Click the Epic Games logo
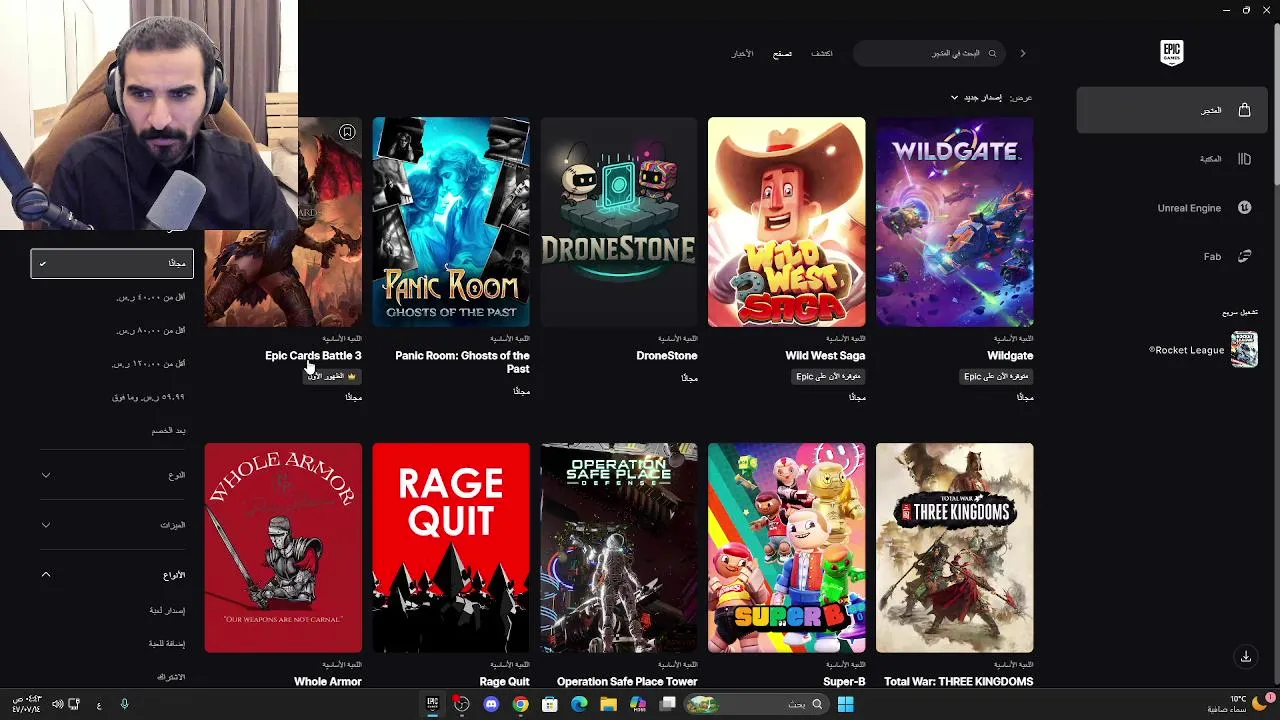Screen dimensions: 1280x720 (1171, 53)
